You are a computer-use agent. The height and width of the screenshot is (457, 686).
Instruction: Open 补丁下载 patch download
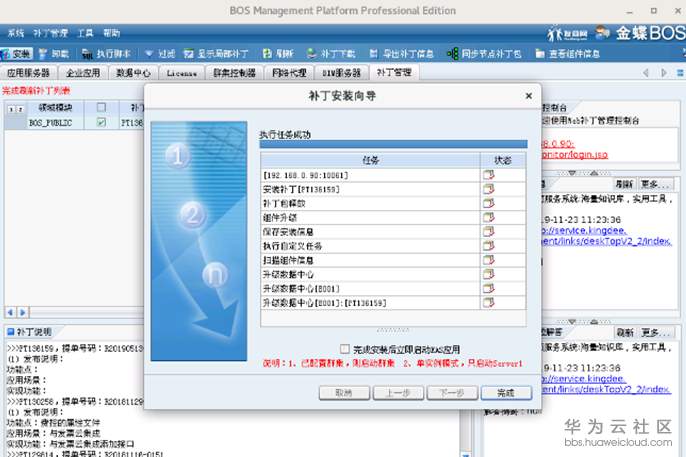click(312, 54)
